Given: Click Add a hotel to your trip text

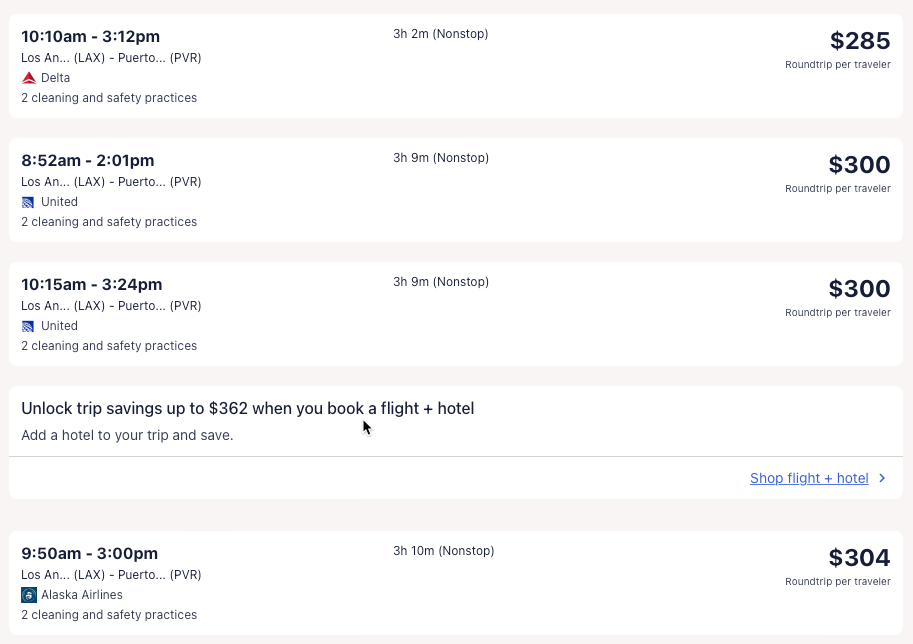Looking at the screenshot, I should [127, 436].
